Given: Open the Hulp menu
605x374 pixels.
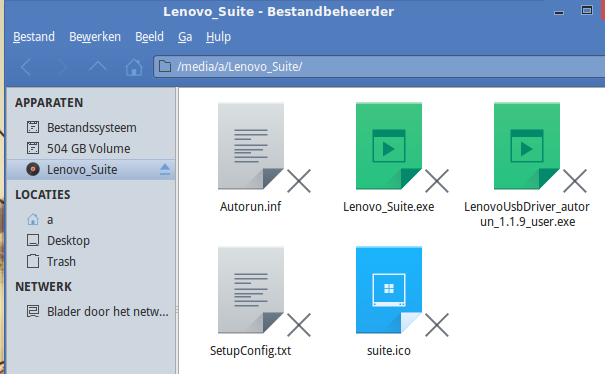Looking at the screenshot, I should [x=218, y=37].
